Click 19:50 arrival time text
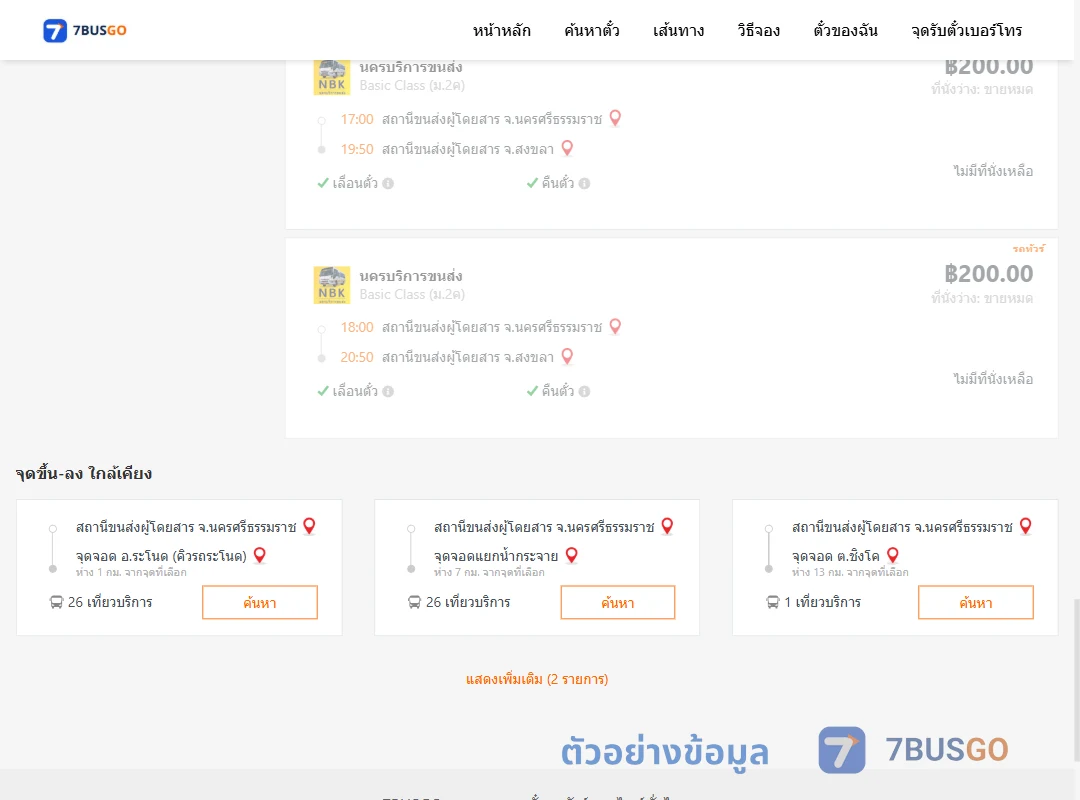 tap(357, 149)
